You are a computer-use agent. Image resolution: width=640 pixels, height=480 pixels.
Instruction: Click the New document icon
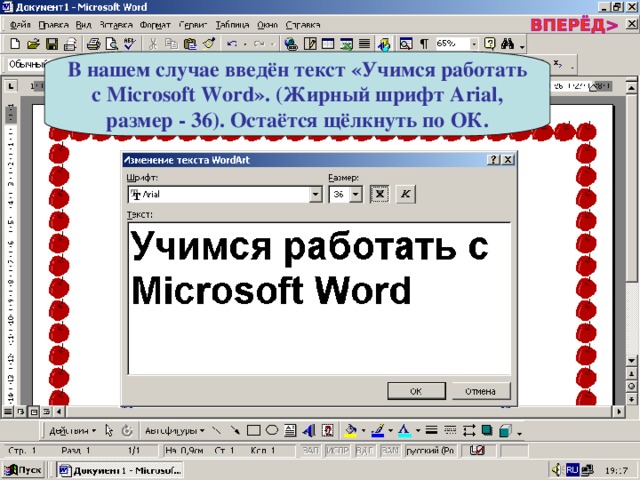point(15,44)
